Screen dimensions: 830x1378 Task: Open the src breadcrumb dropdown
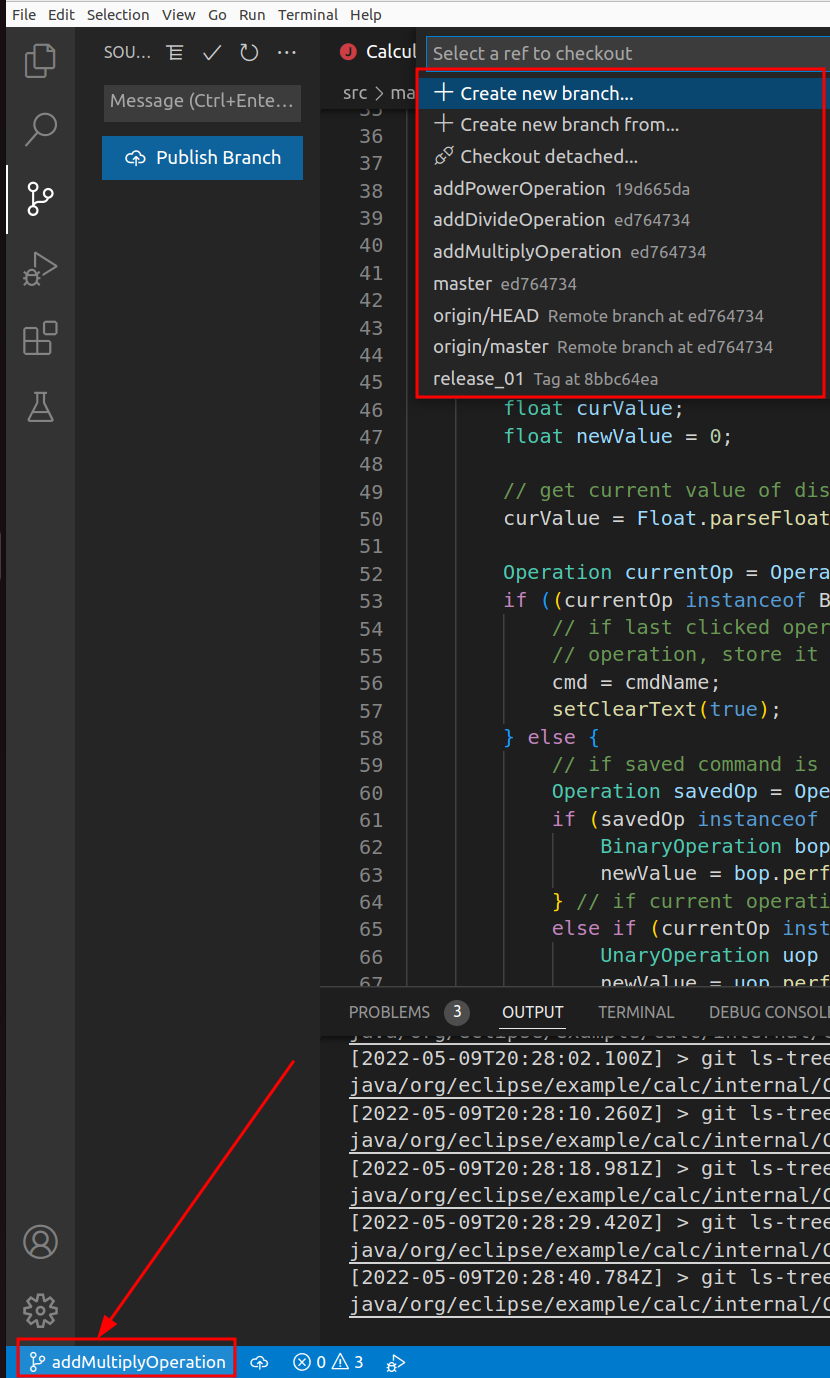click(x=355, y=92)
